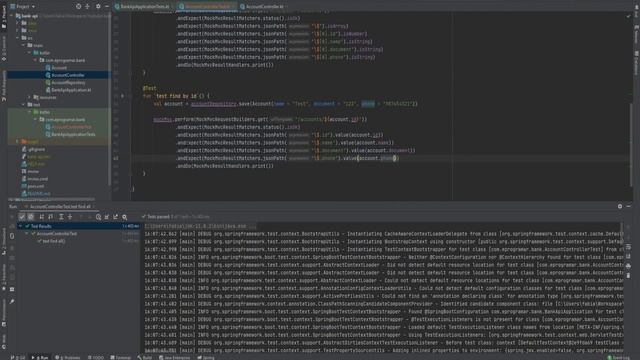Click the run gutter icon beside test find by id
The image size is (640, 360).
[x=122, y=96]
